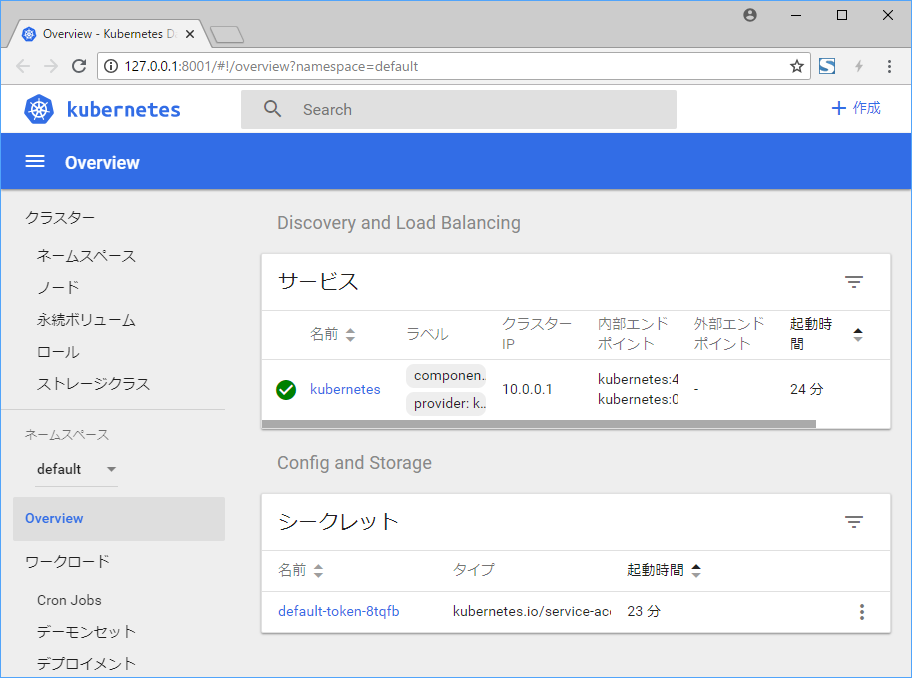Click the provider label chip

pyautogui.click(x=446, y=404)
